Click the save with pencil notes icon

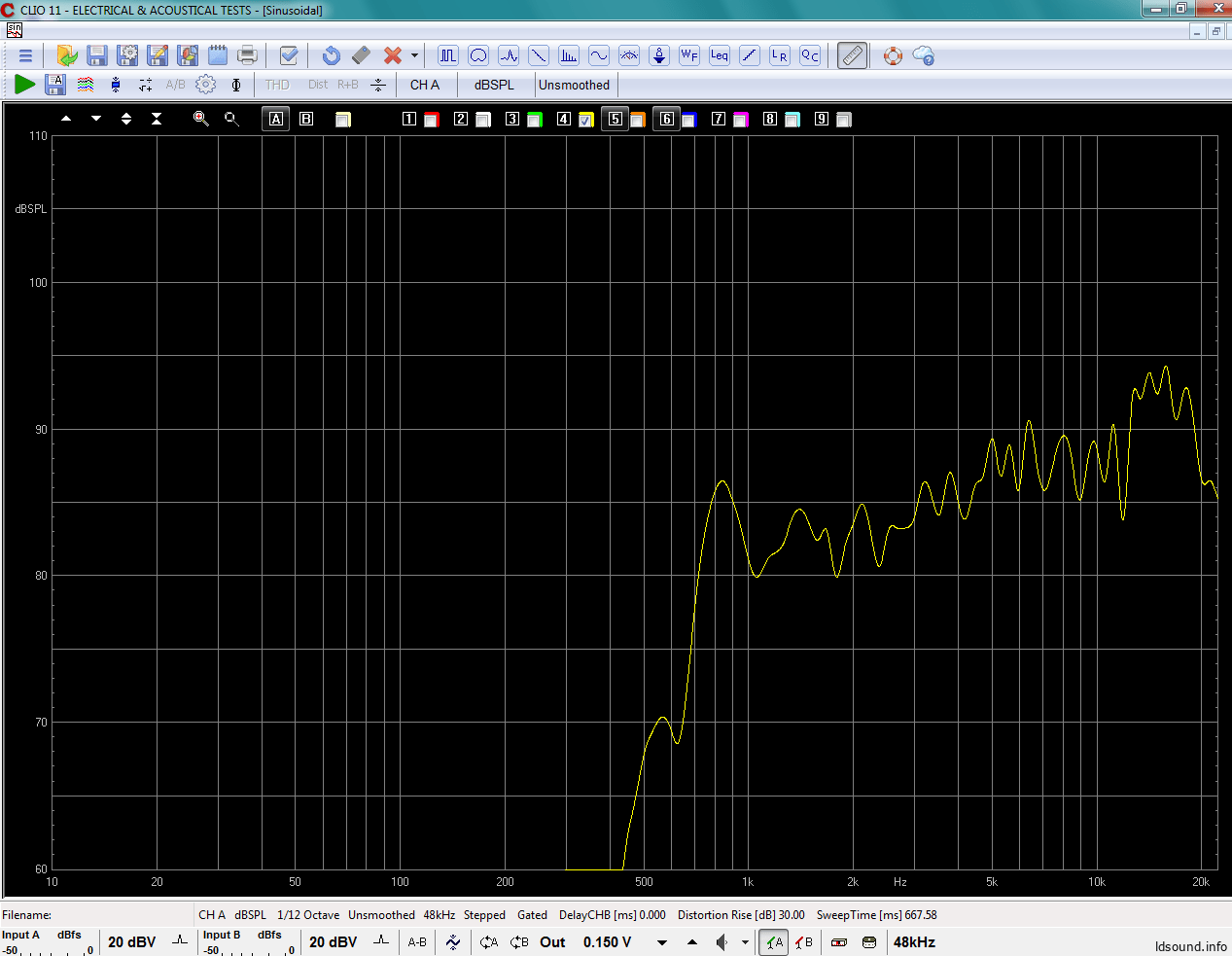[x=158, y=55]
